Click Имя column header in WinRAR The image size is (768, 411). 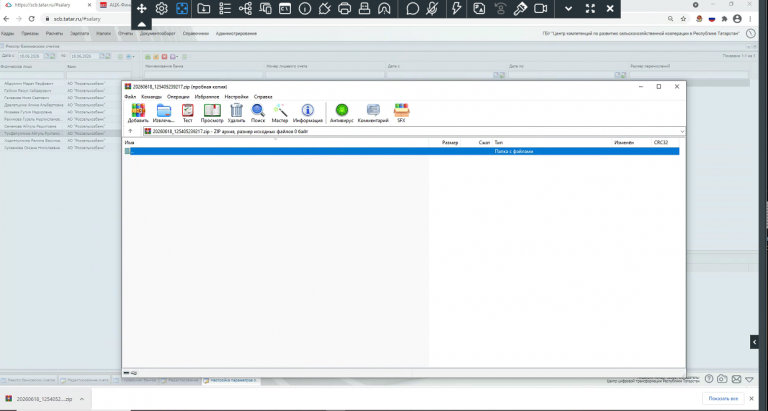276,143
